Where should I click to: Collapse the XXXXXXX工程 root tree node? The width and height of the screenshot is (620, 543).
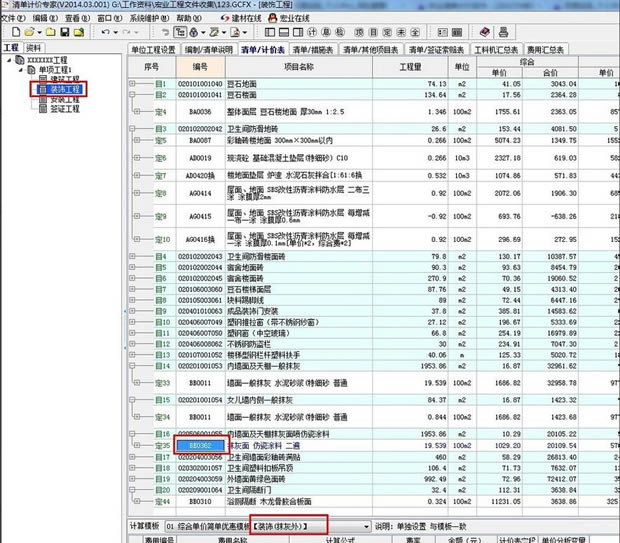(x=9, y=60)
